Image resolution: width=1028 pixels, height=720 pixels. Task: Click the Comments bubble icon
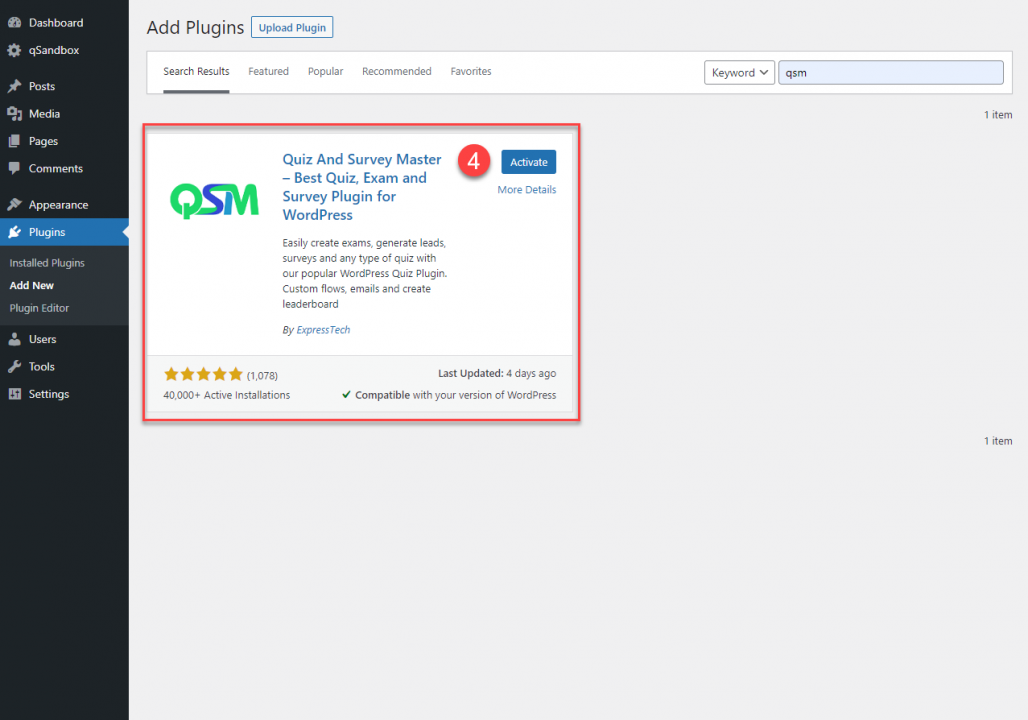15,168
